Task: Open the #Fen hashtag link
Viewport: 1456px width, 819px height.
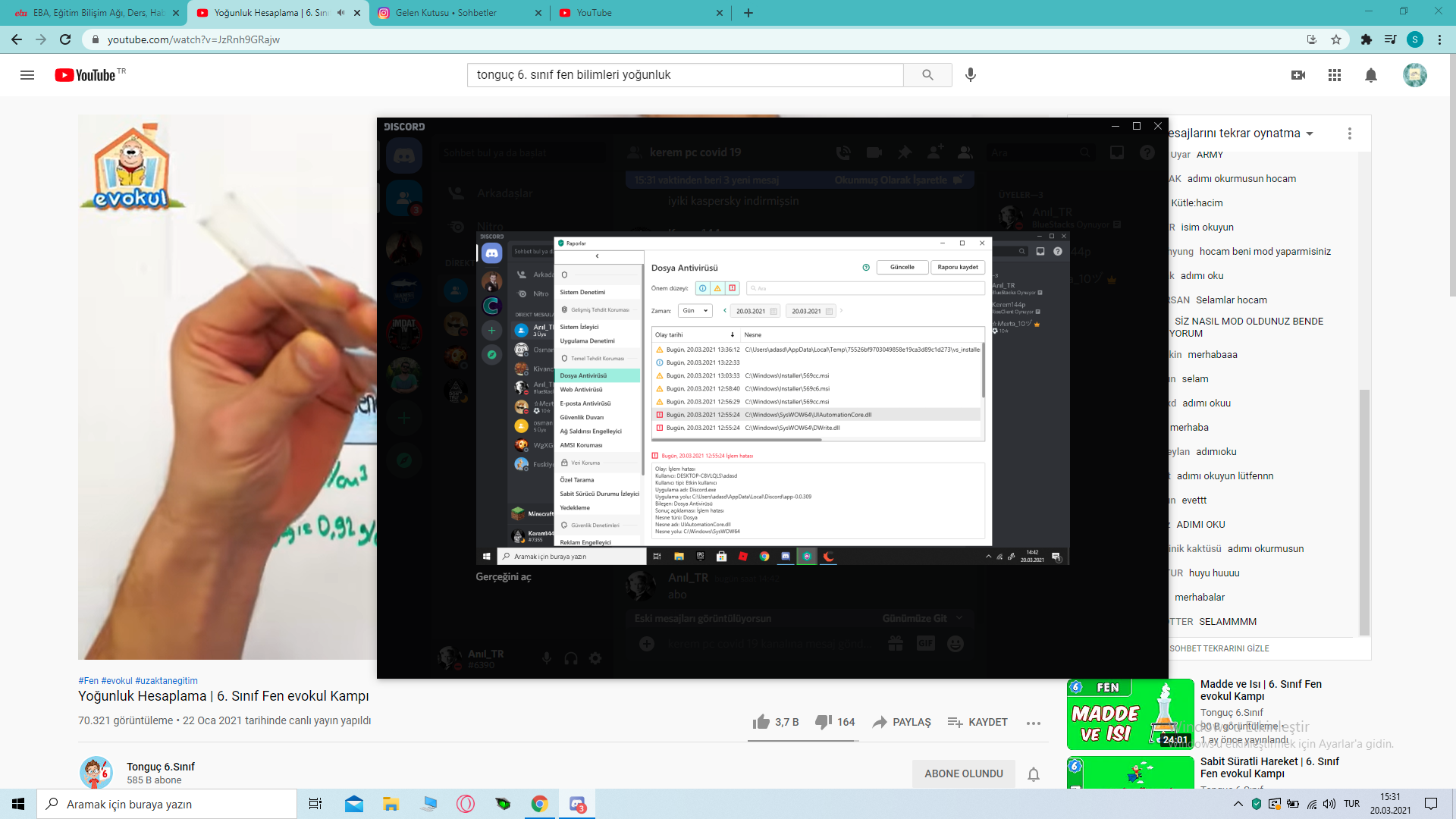Action: click(x=88, y=681)
